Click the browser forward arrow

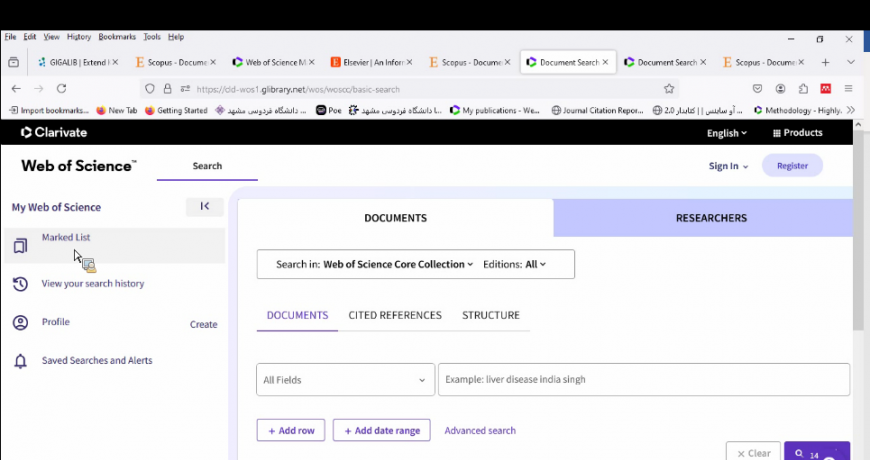click(38, 89)
